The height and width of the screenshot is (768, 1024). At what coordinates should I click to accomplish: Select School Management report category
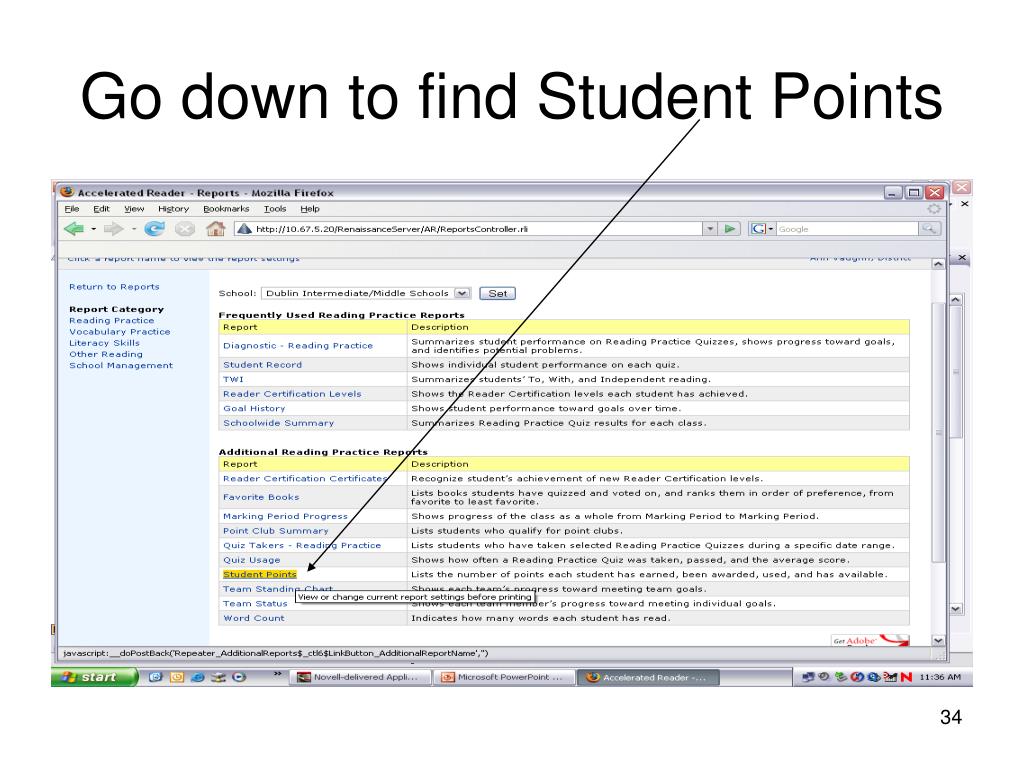click(121, 366)
